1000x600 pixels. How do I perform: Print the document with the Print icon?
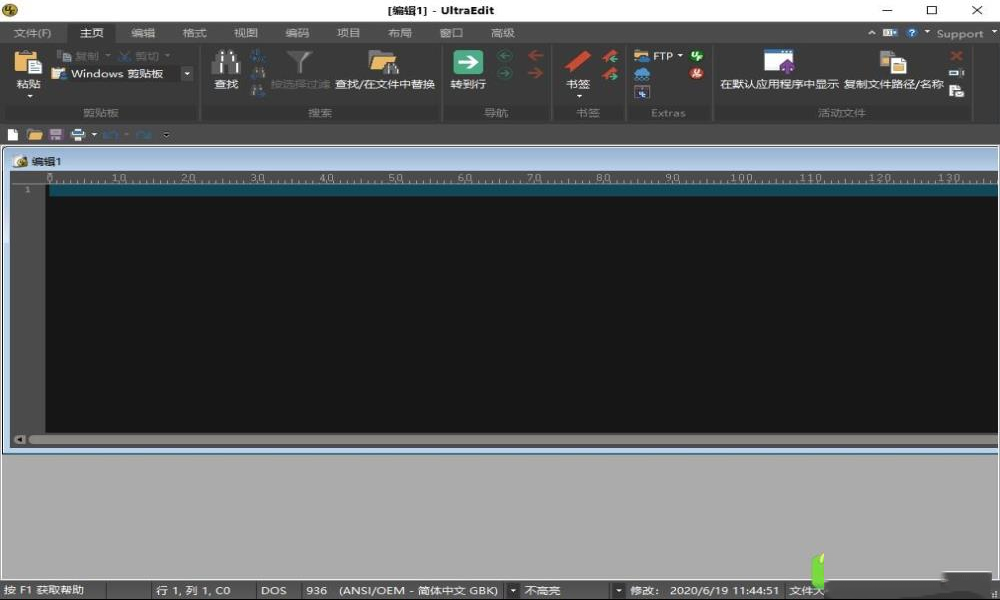[78, 133]
